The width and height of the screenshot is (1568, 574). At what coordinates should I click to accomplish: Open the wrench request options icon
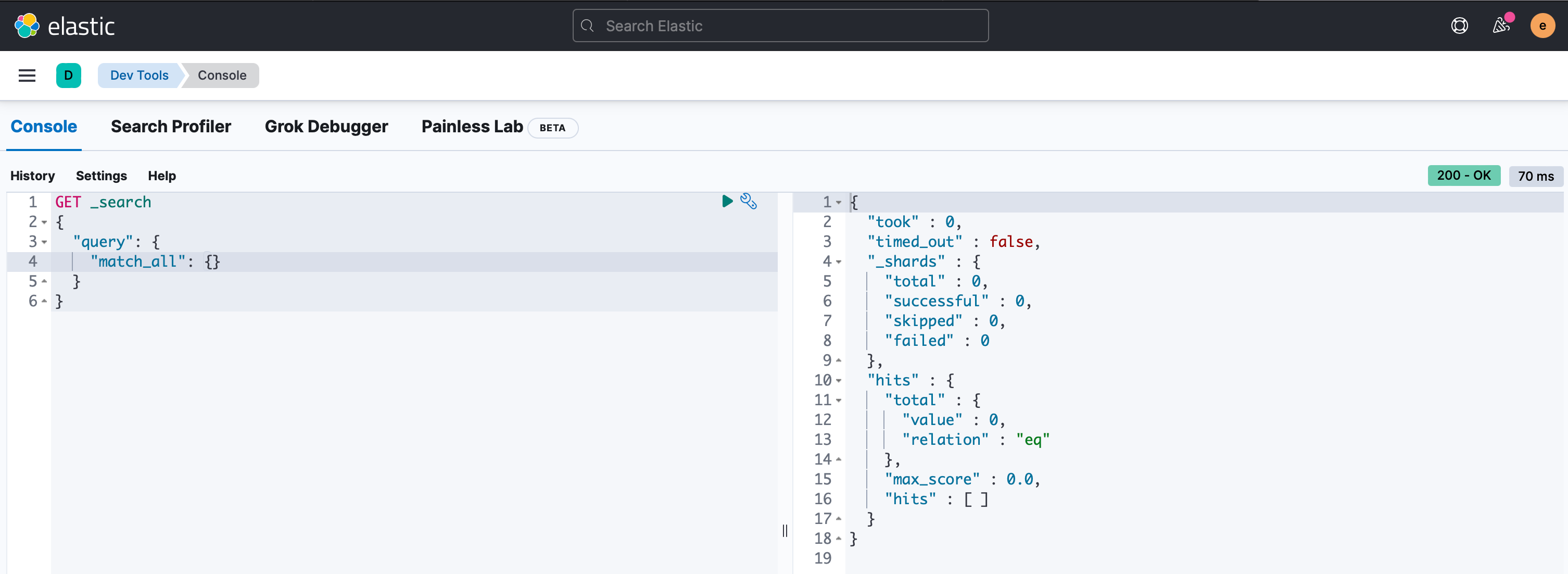tap(748, 201)
